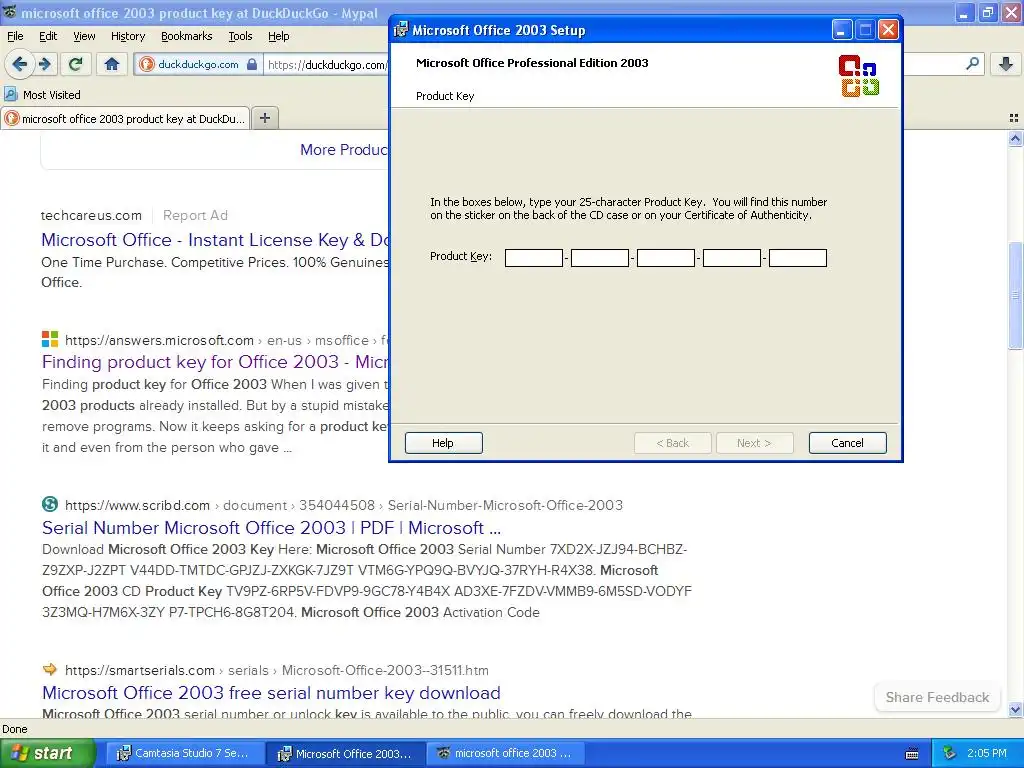The image size is (1024, 768).
Task: Click the Share Feedback button
Action: [x=937, y=697]
